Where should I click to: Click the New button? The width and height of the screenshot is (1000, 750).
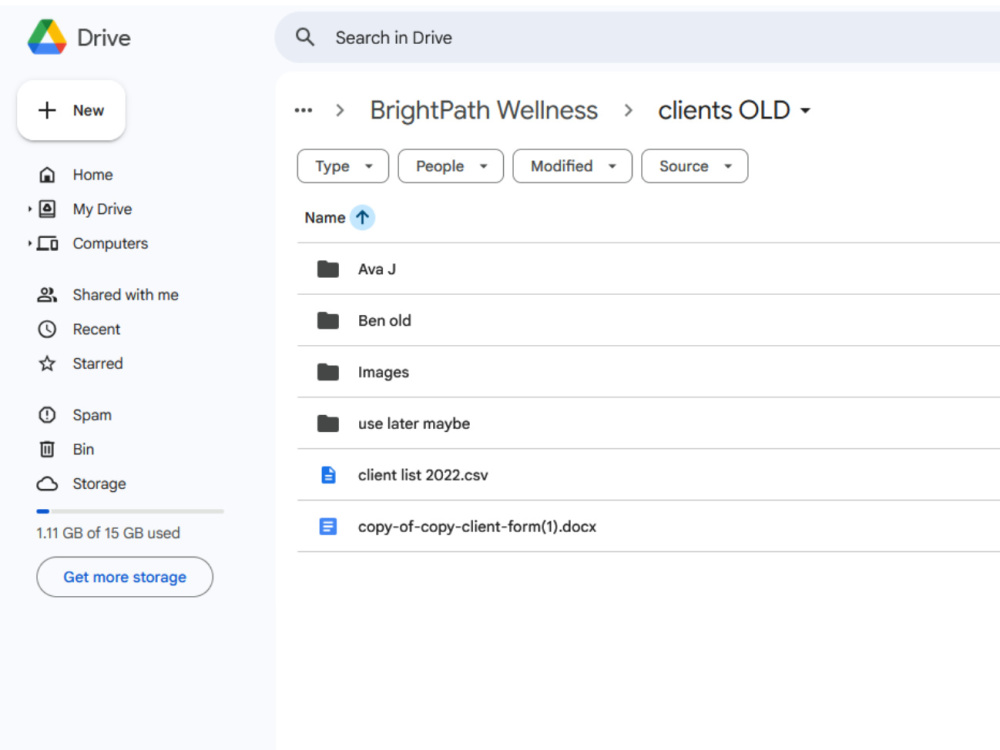click(71, 110)
